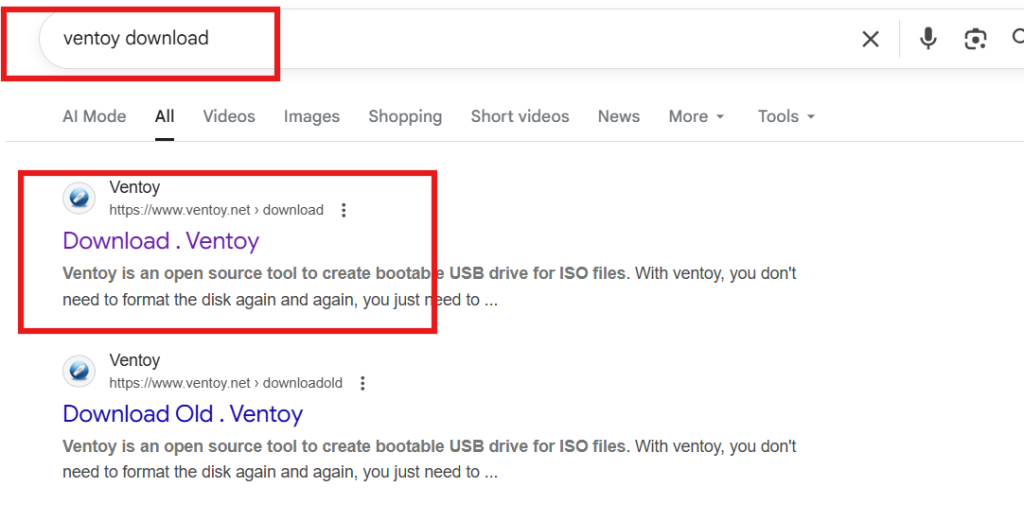Click the 'Ventoy' site name above the download URL
The image size is (1024, 522).
click(x=135, y=188)
